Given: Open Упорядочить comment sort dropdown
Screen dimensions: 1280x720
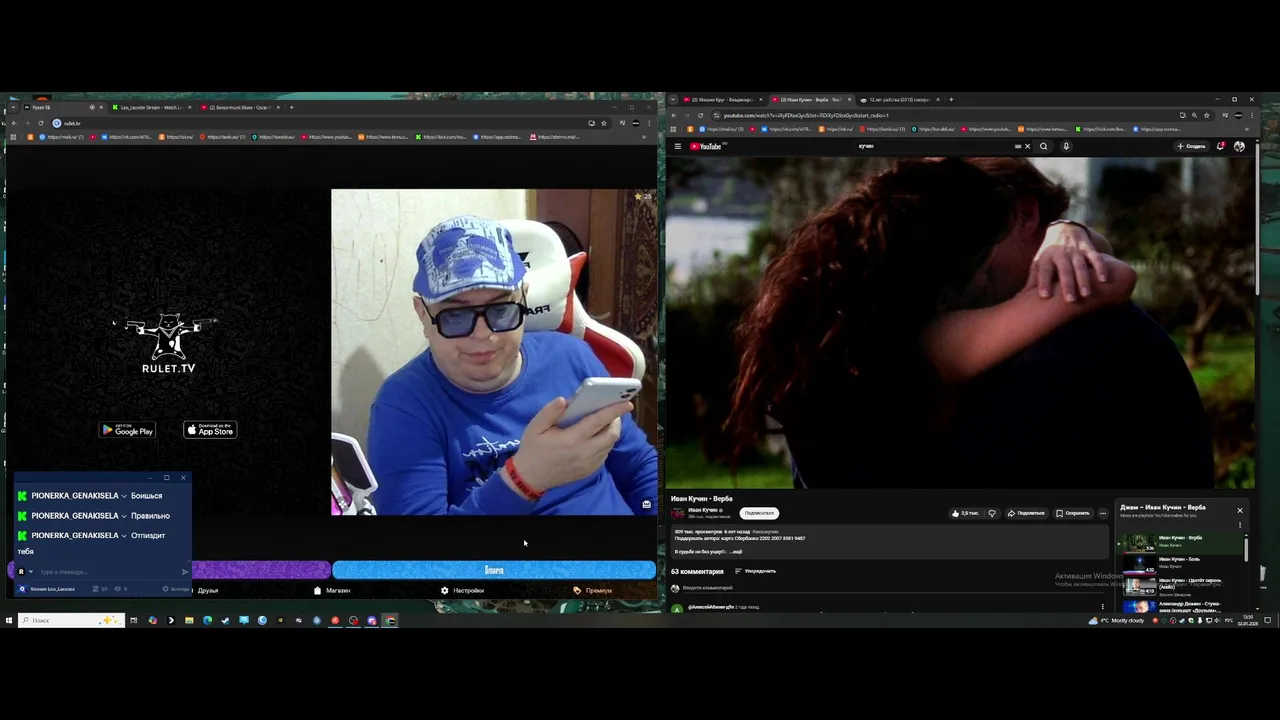Looking at the screenshot, I should (755, 571).
